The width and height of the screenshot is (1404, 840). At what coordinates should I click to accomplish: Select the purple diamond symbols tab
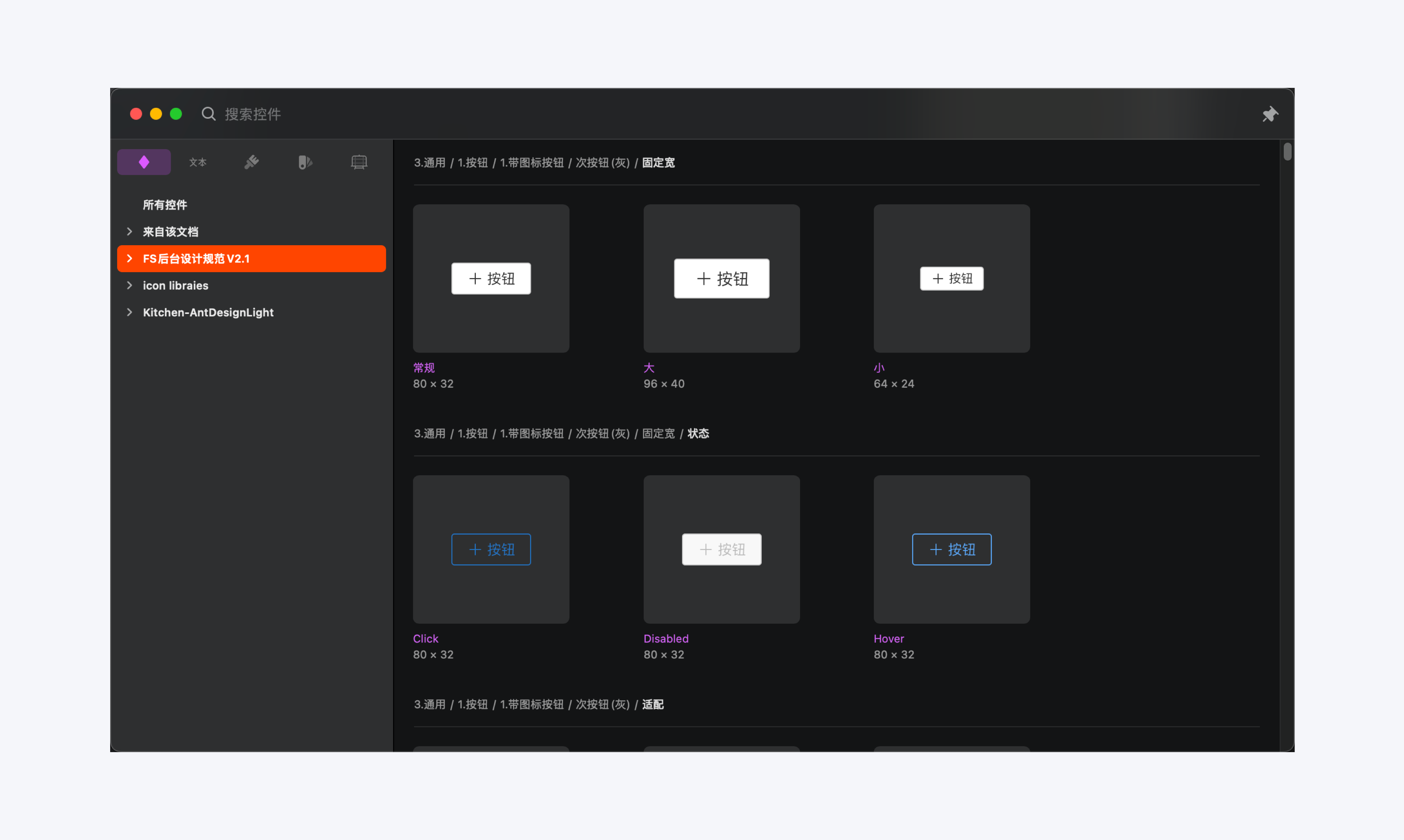coord(144,162)
